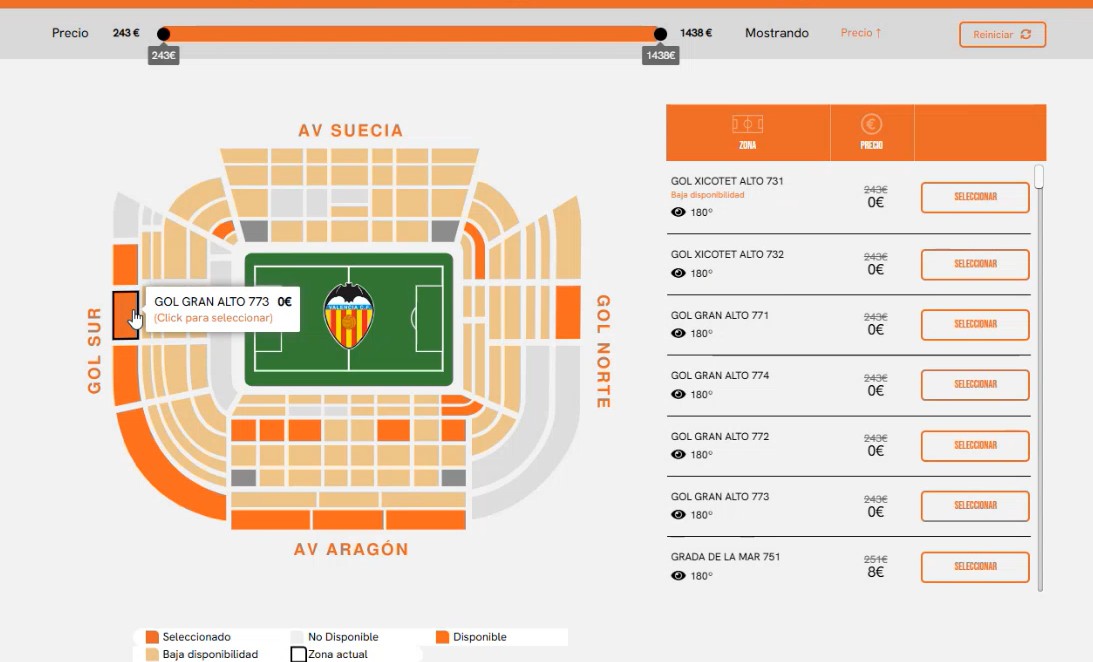
Task: Click the 180° eye icon for Gol Gran Alto 771
Action: pyautogui.click(x=678, y=333)
